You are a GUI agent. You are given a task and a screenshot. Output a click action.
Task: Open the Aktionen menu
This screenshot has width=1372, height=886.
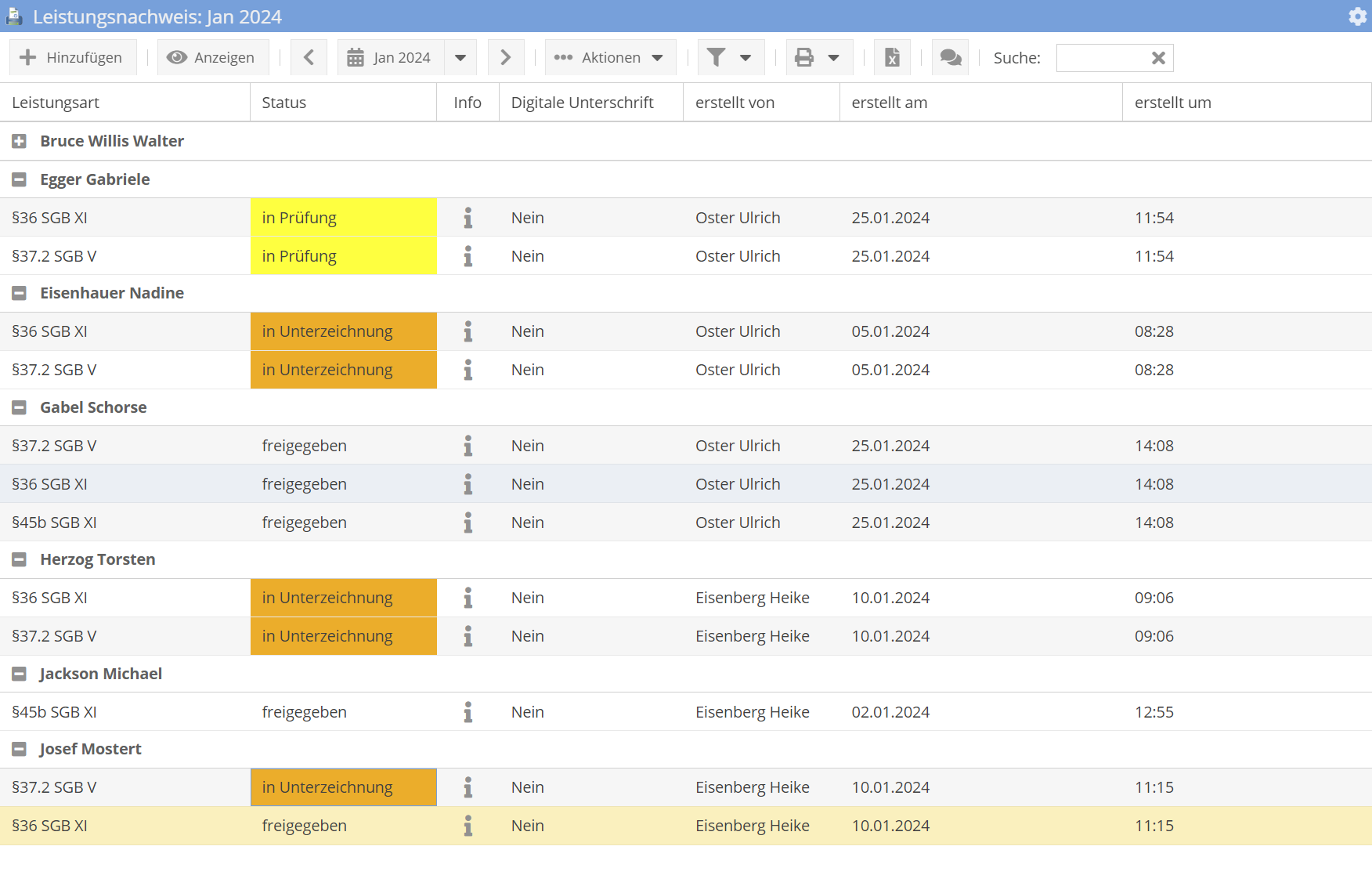point(609,57)
